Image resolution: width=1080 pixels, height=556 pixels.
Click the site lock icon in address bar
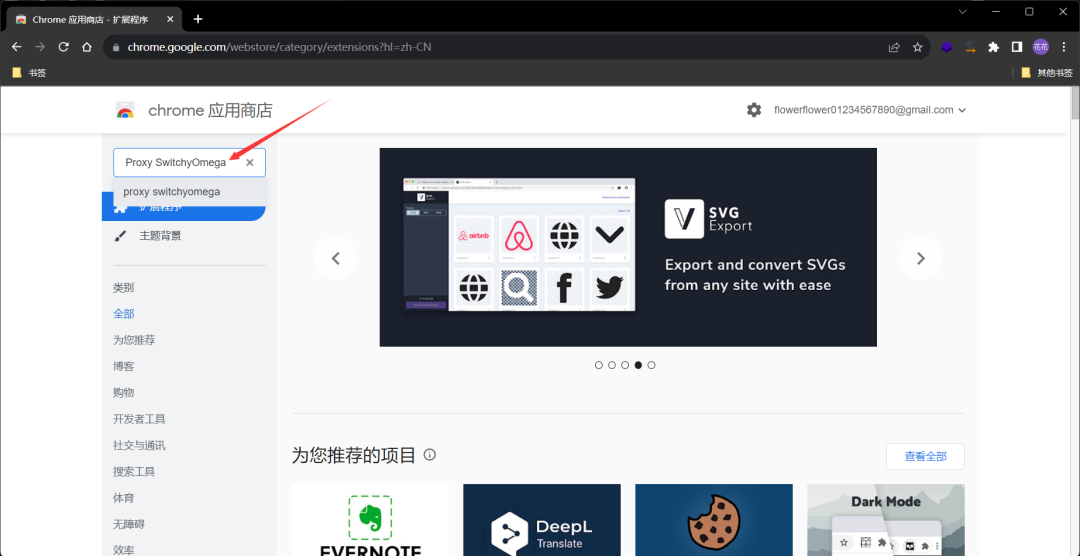click(x=116, y=48)
